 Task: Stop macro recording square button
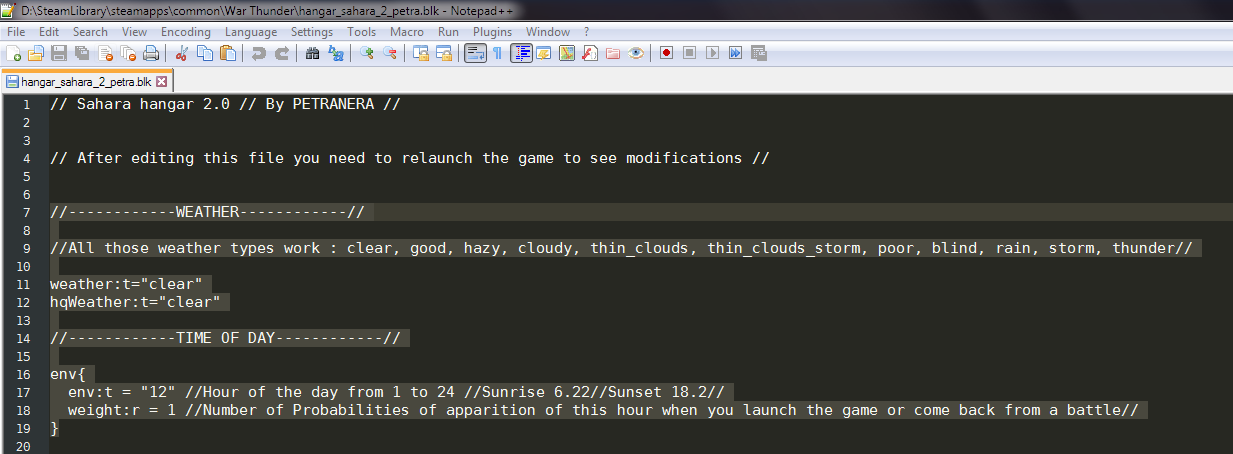(690, 53)
